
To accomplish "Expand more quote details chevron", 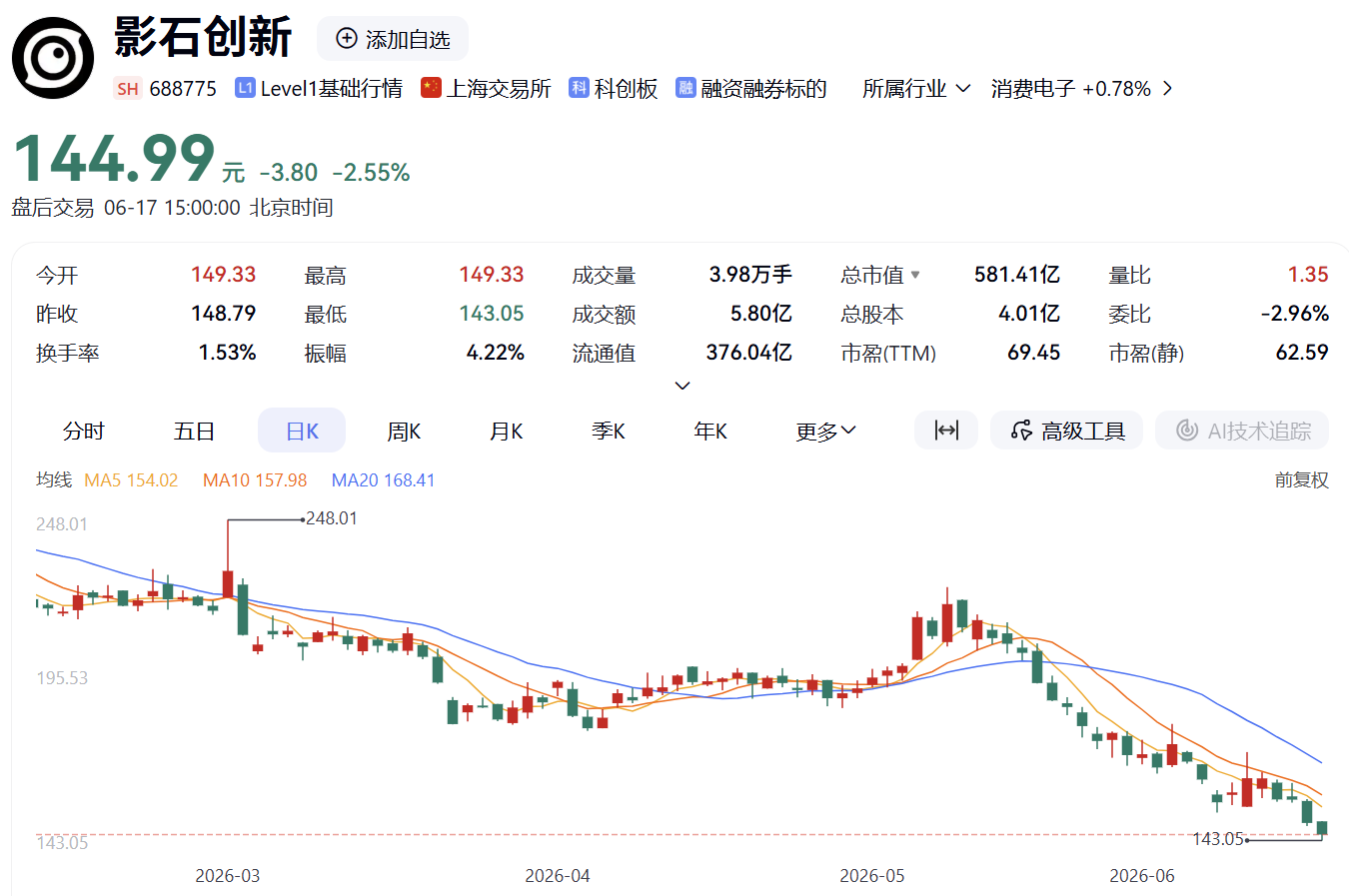I will [x=682, y=386].
